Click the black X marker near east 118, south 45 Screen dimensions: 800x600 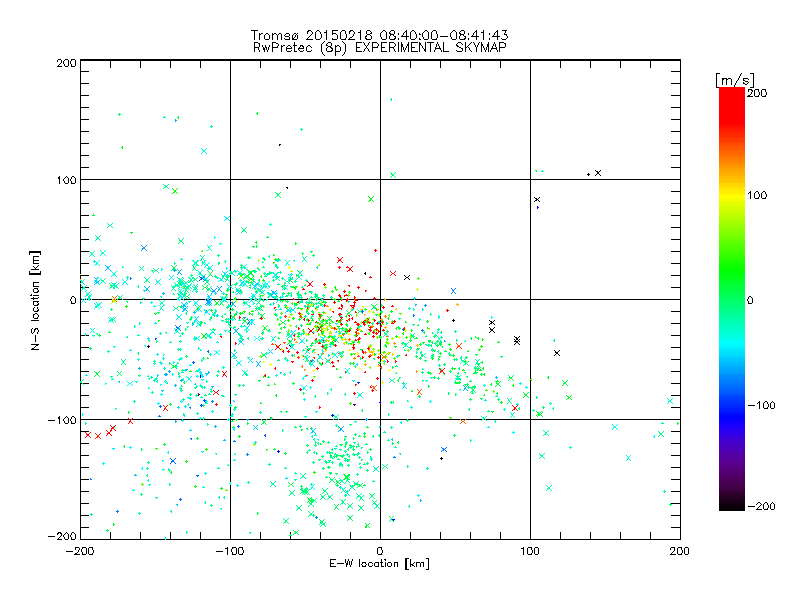coord(557,353)
